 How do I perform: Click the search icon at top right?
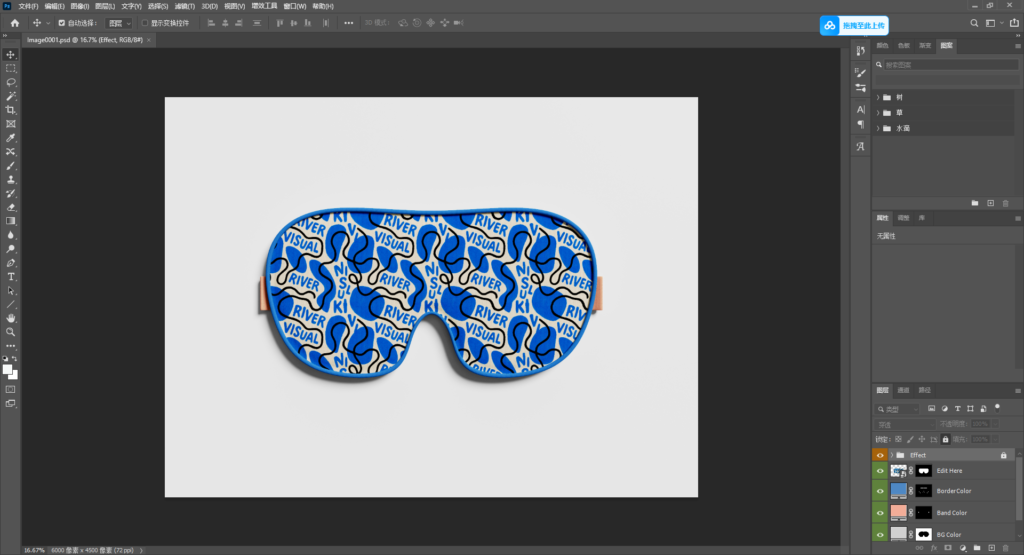click(x=974, y=23)
